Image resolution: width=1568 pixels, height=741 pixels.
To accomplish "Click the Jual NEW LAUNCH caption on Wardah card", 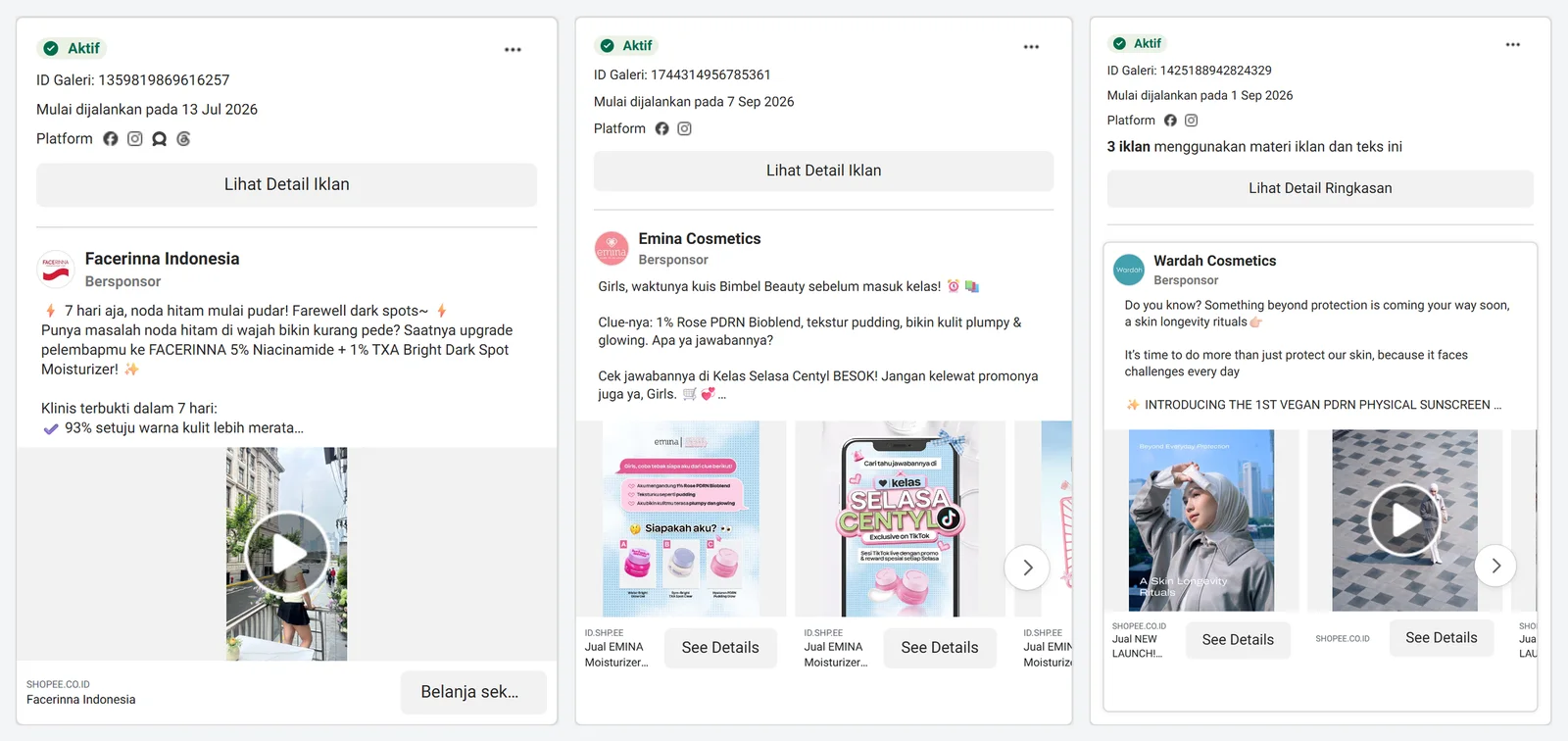I will click(x=1137, y=646).
